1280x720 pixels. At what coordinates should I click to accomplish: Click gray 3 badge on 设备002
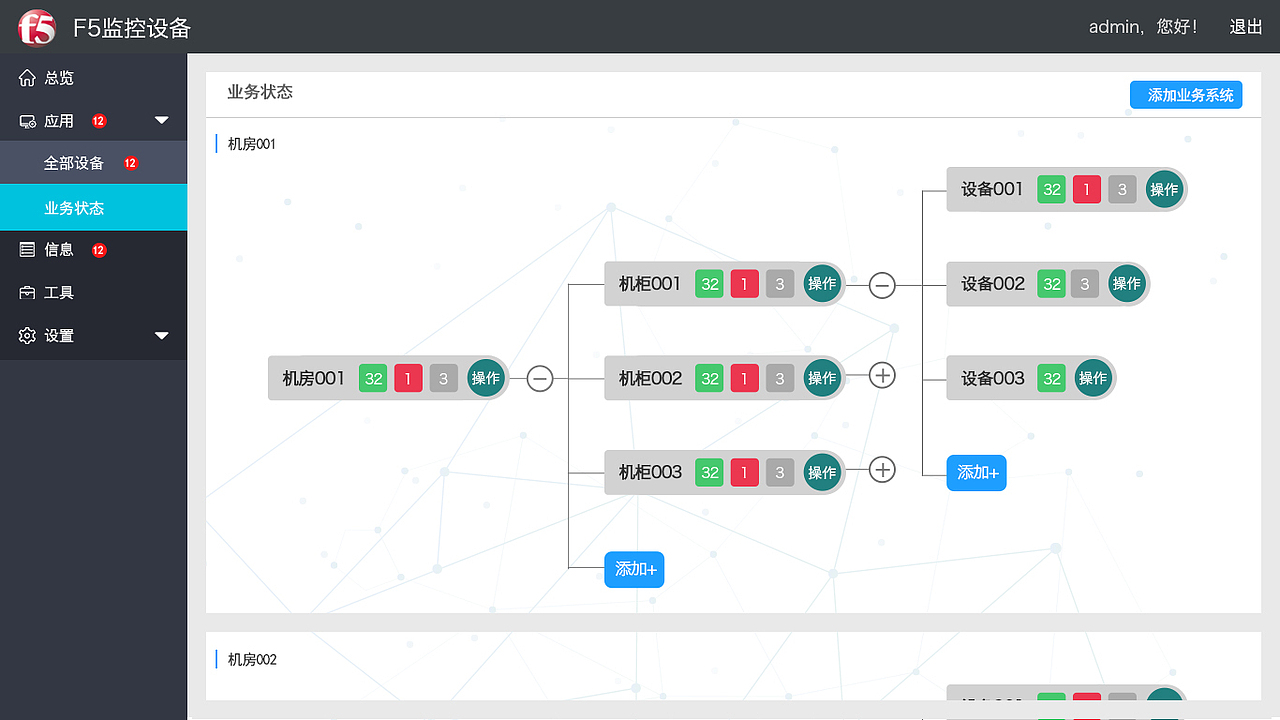tap(1085, 284)
